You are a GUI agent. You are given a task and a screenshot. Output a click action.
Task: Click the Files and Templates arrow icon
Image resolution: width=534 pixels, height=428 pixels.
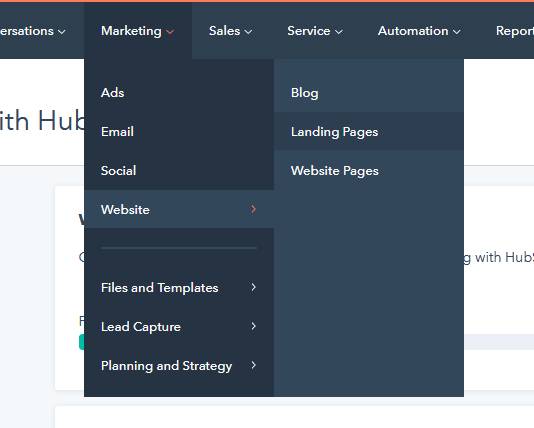(253, 287)
